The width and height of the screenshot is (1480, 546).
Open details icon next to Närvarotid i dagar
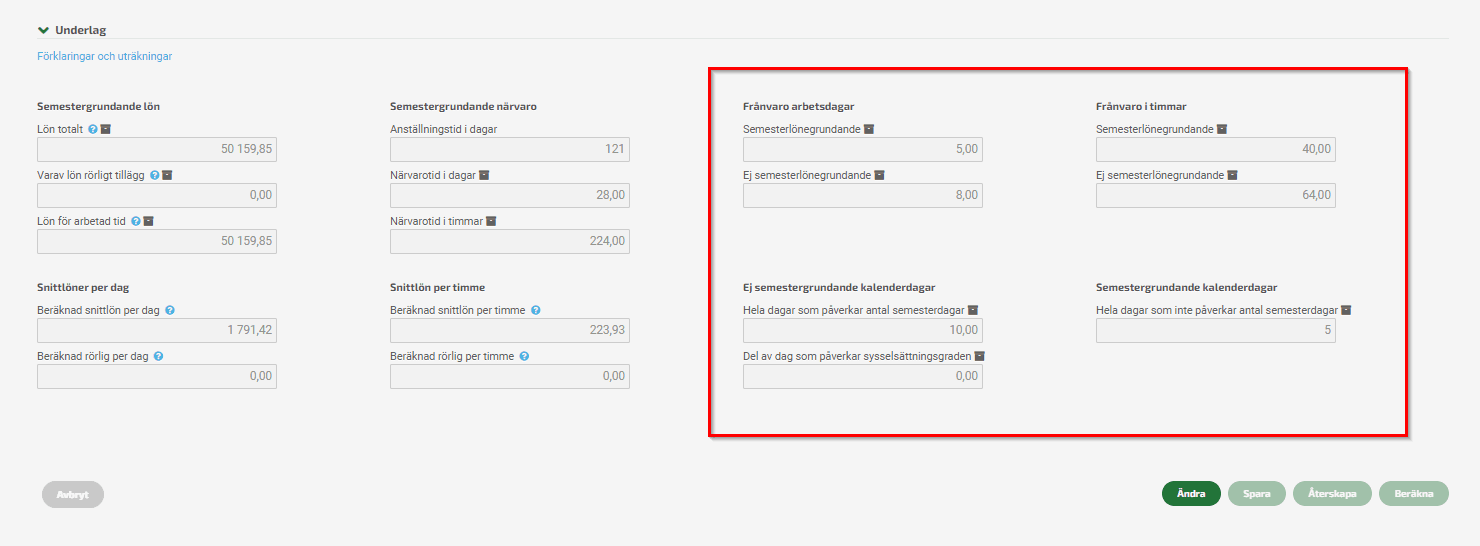[x=484, y=175]
